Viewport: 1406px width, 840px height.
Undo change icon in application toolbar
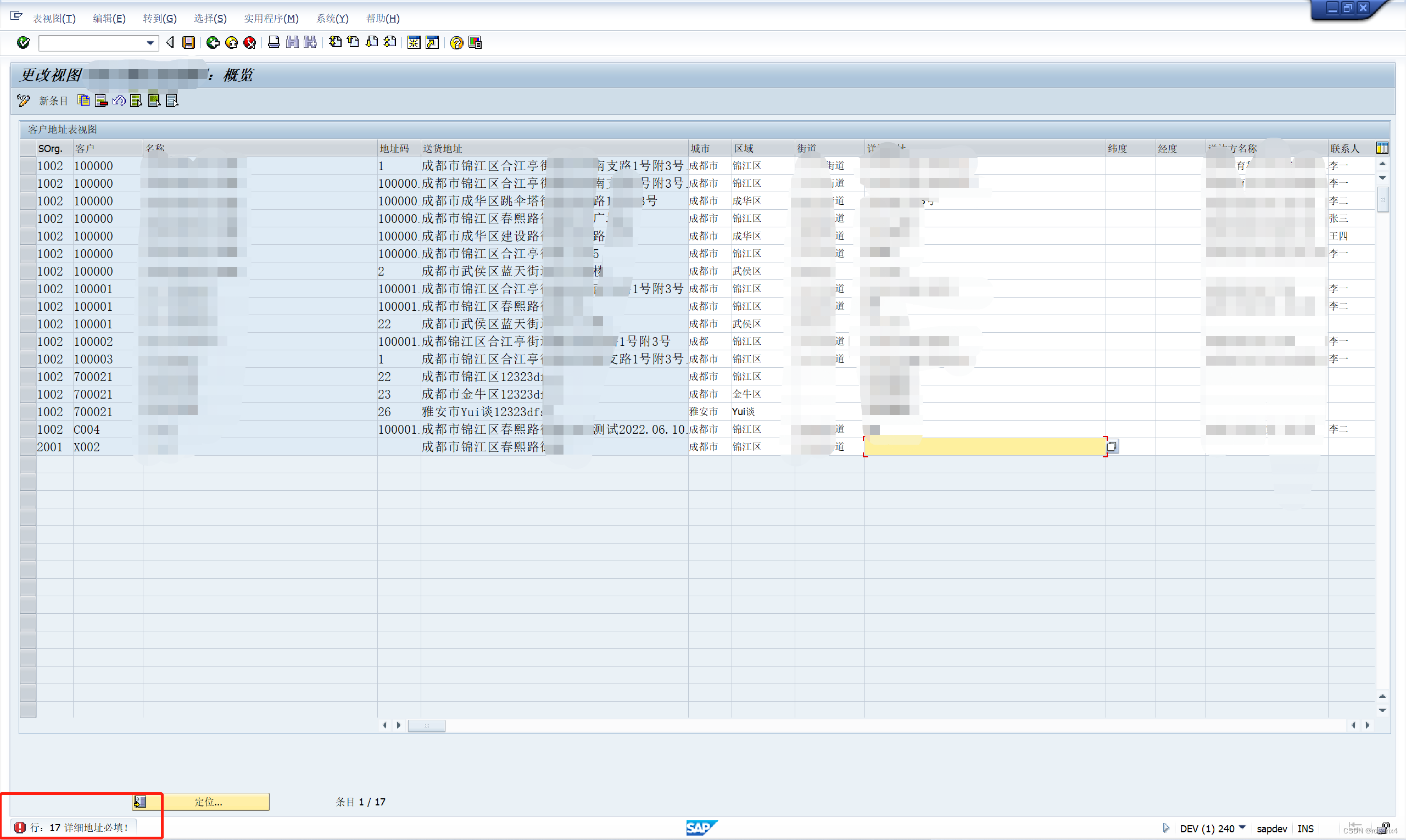coord(119,101)
